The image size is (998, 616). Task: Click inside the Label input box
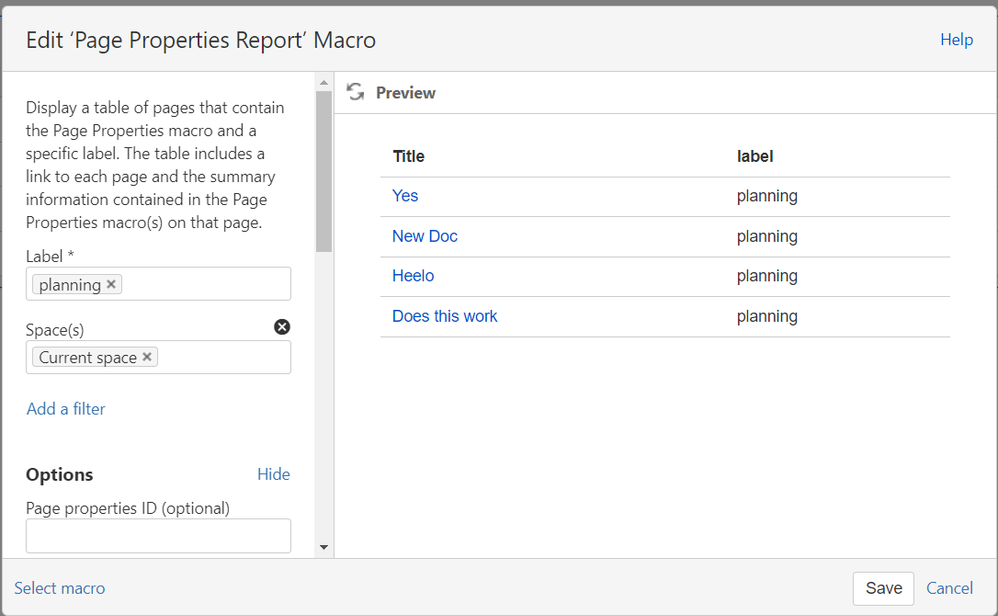(205, 284)
